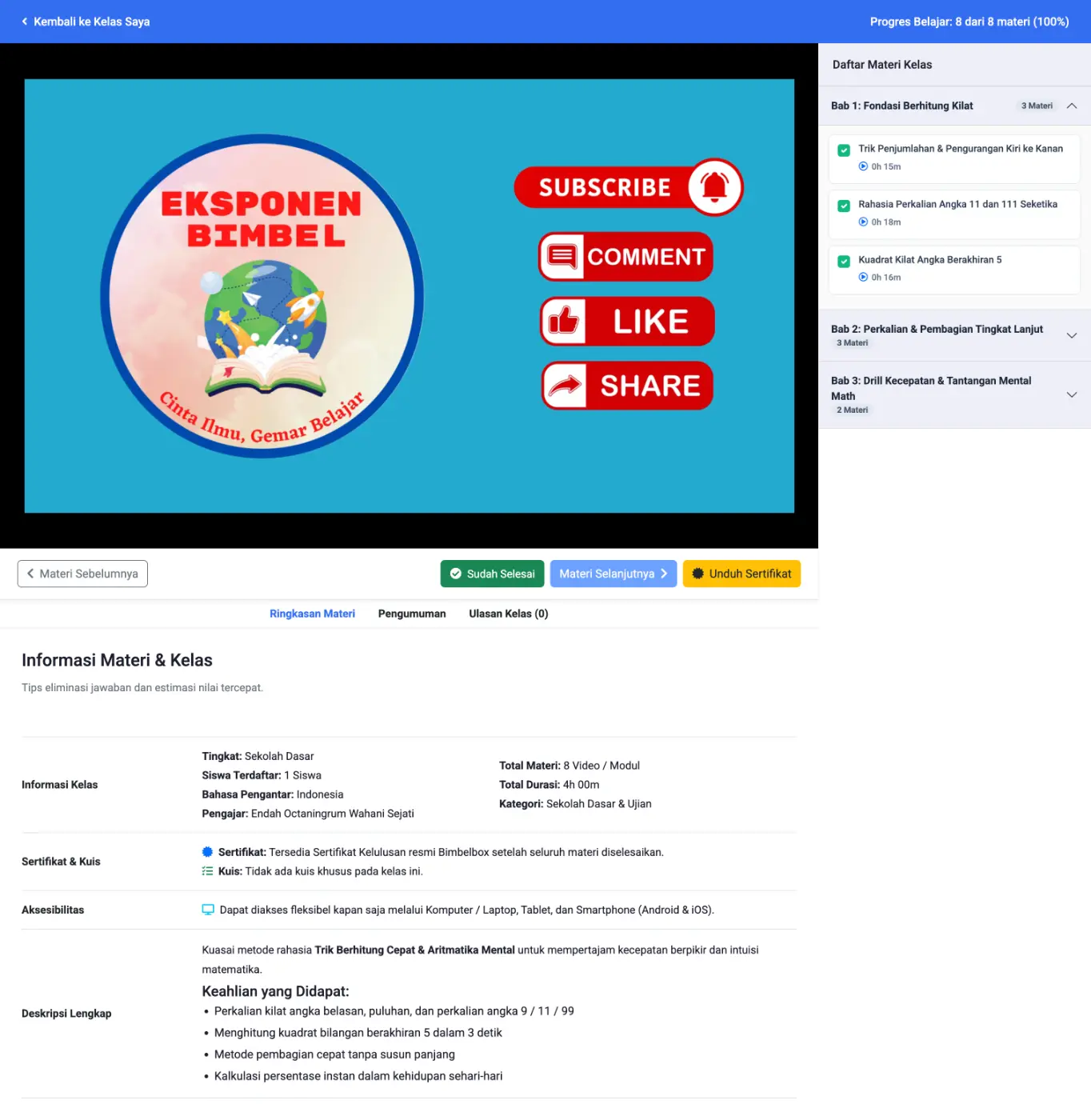Click the 3 Materi badge of Bab 1
The height and width of the screenshot is (1120, 1091).
1037,106
